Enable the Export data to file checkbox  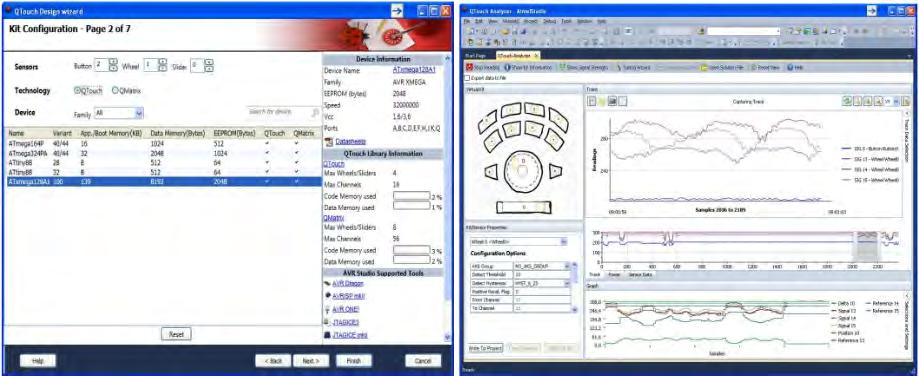(x=467, y=78)
